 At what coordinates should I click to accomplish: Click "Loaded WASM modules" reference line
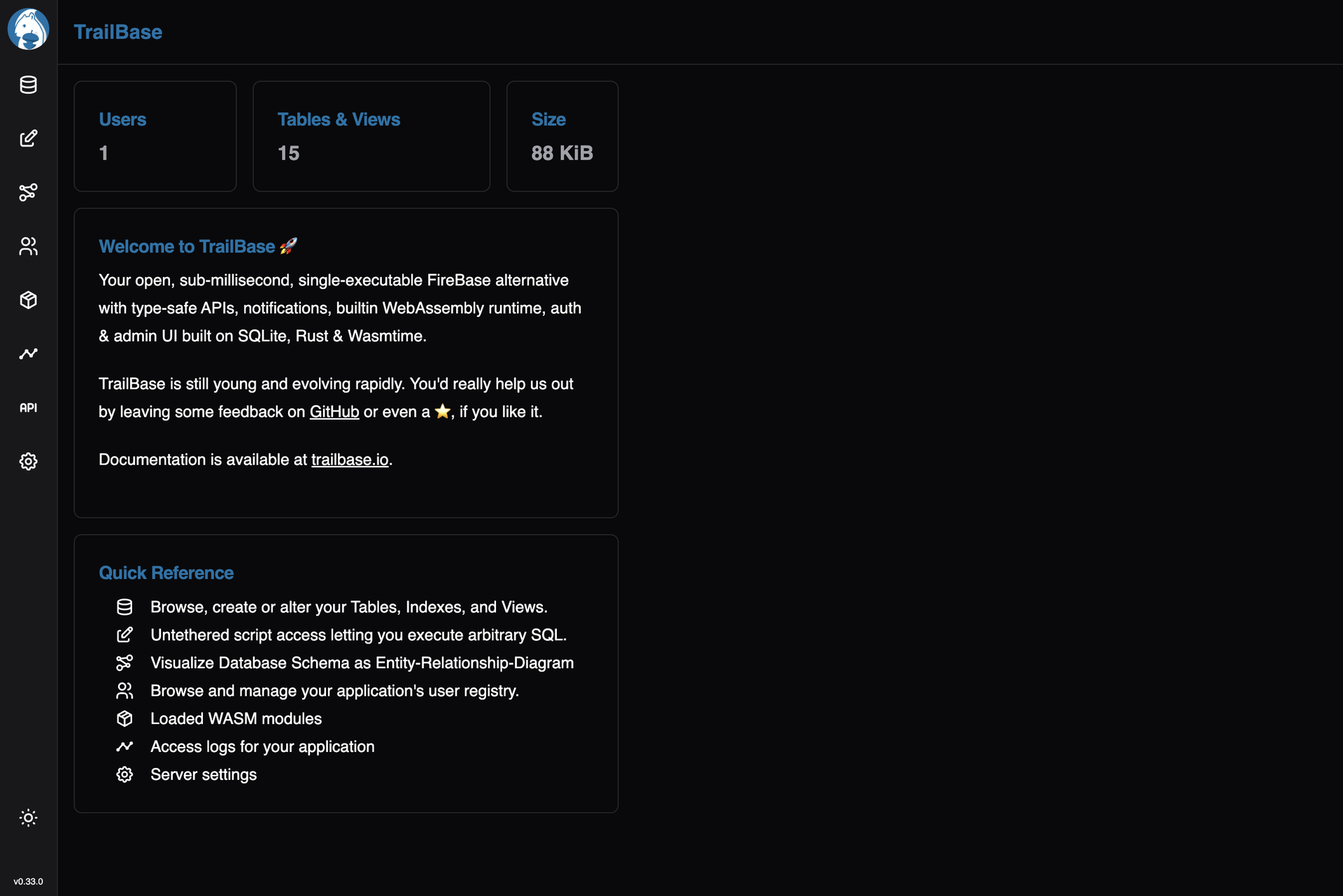236,719
